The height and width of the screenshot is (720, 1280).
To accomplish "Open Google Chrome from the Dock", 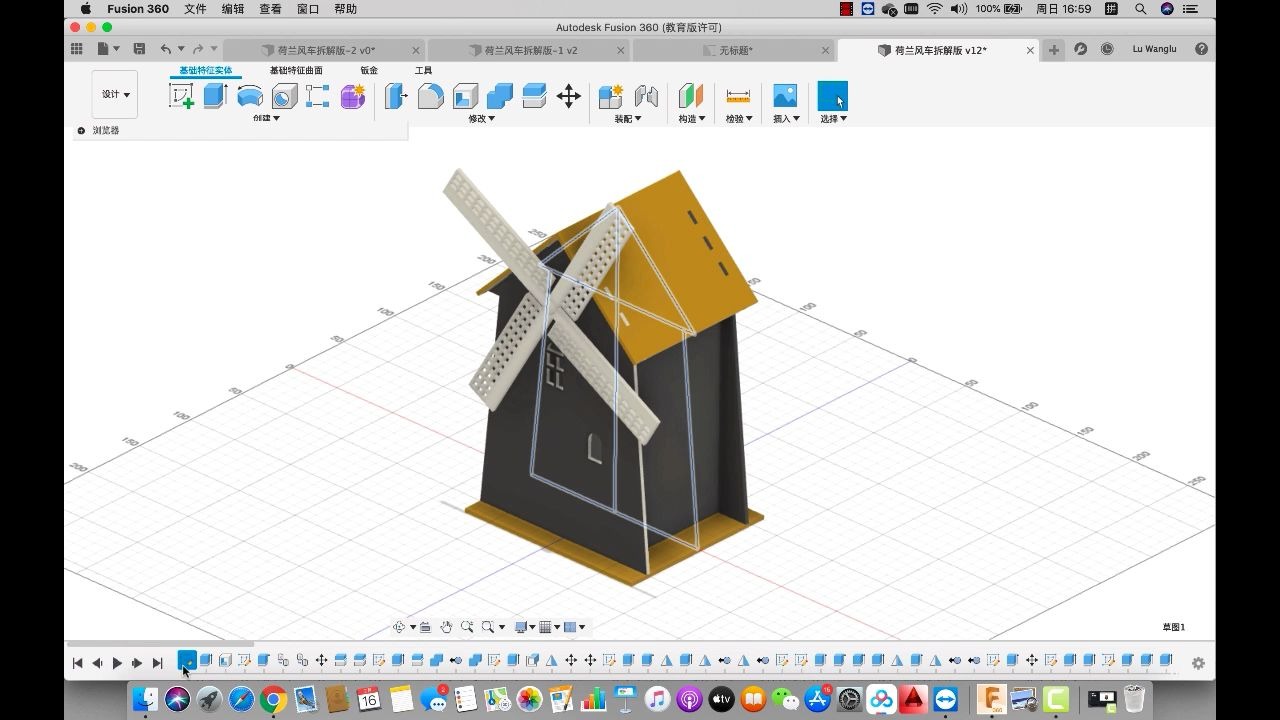I will coord(273,699).
